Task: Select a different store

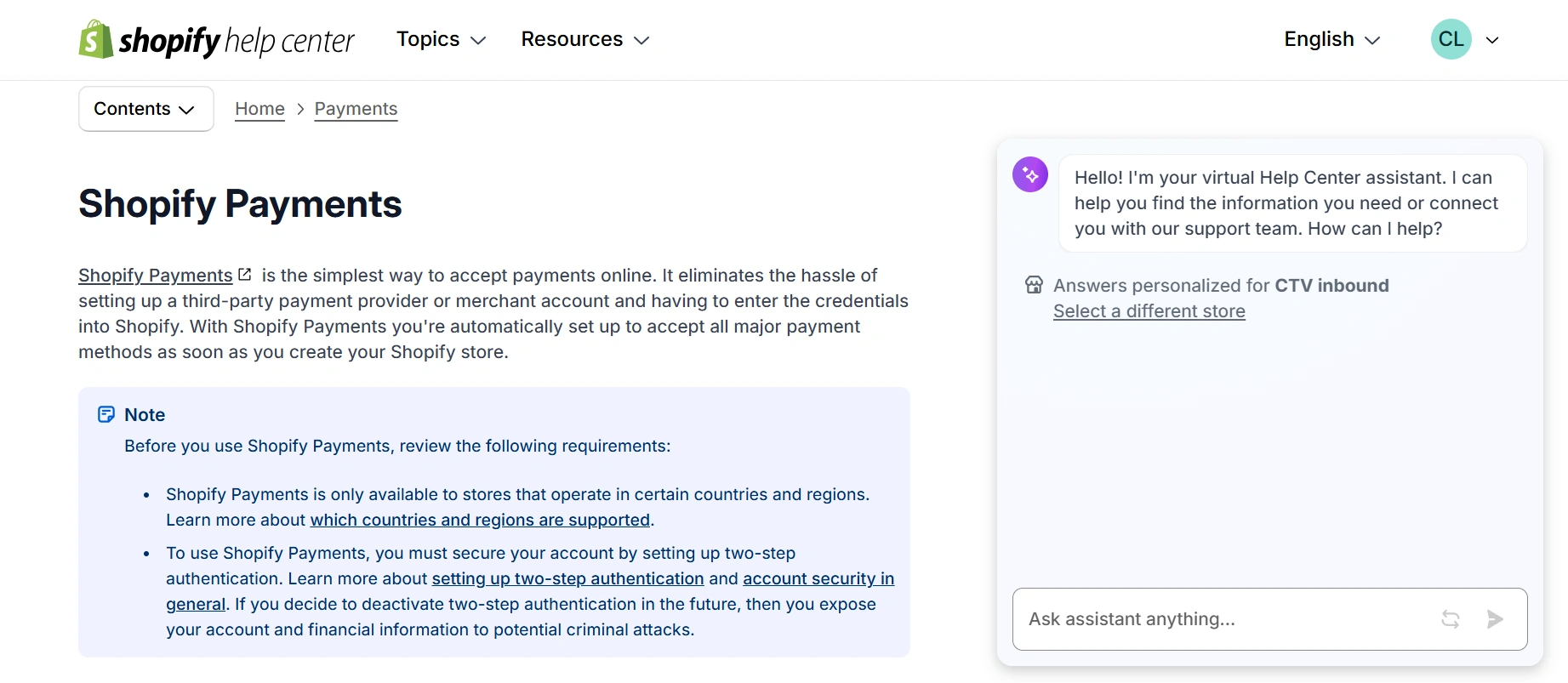Action: pyautogui.click(x=1149, y=311)
